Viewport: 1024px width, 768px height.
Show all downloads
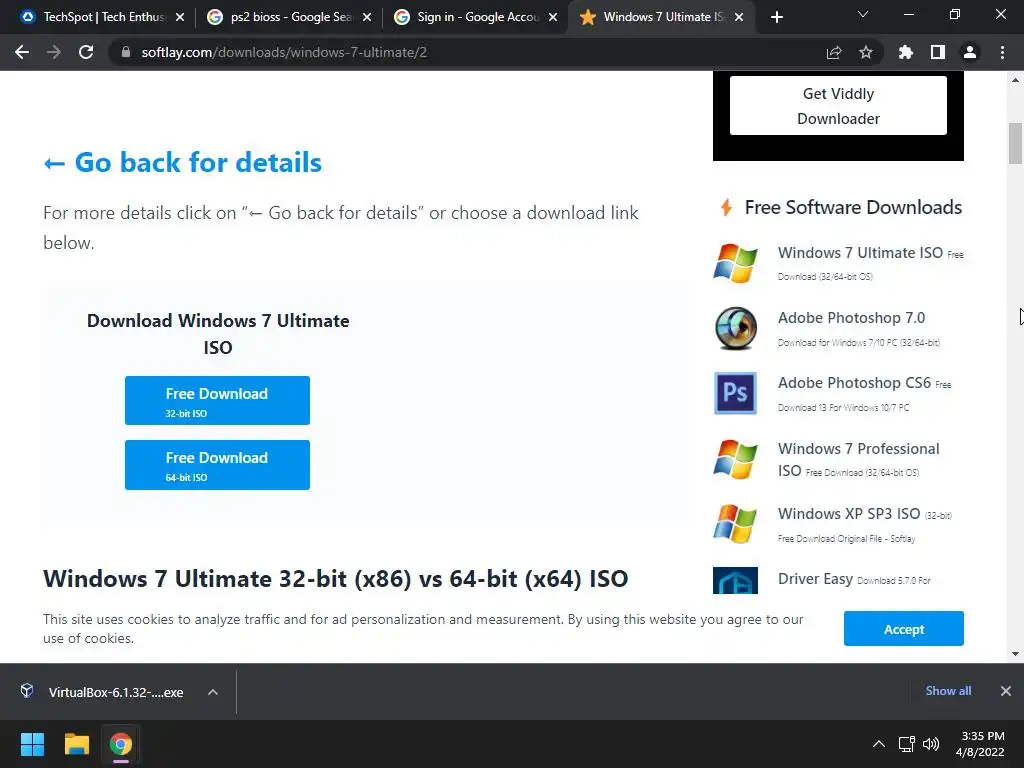pyautogui.click(x=948, y=691)
